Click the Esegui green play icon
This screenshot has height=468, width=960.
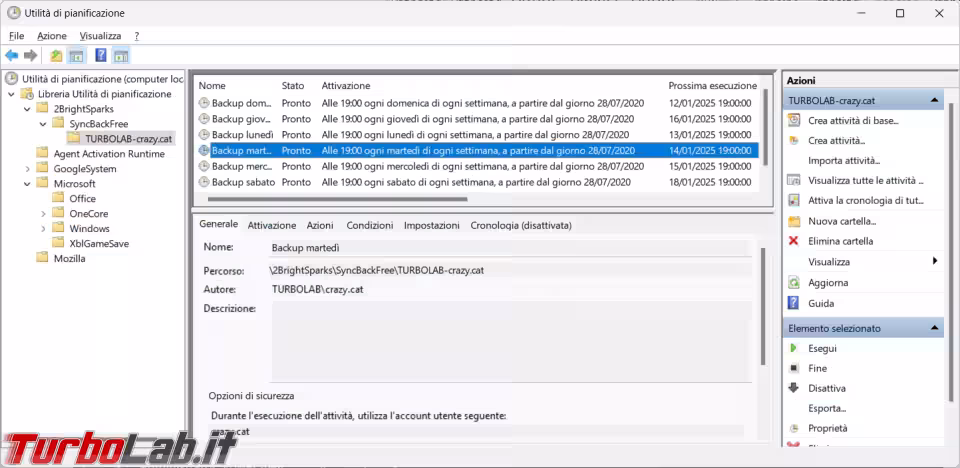point(793,348)
